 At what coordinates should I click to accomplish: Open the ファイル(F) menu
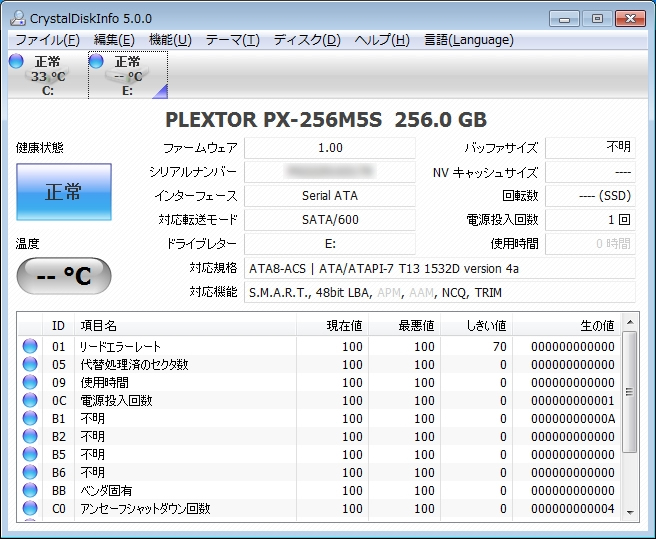tap(48, 40)
